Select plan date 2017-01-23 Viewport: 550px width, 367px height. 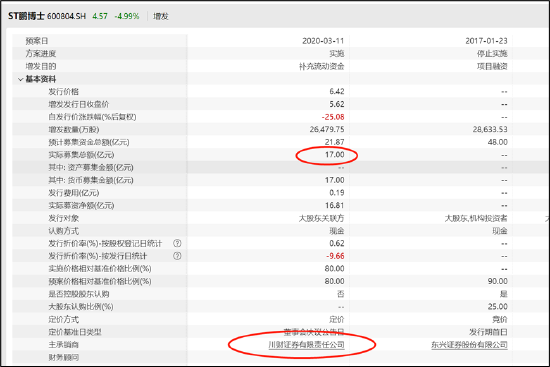(x=486, y=41)
